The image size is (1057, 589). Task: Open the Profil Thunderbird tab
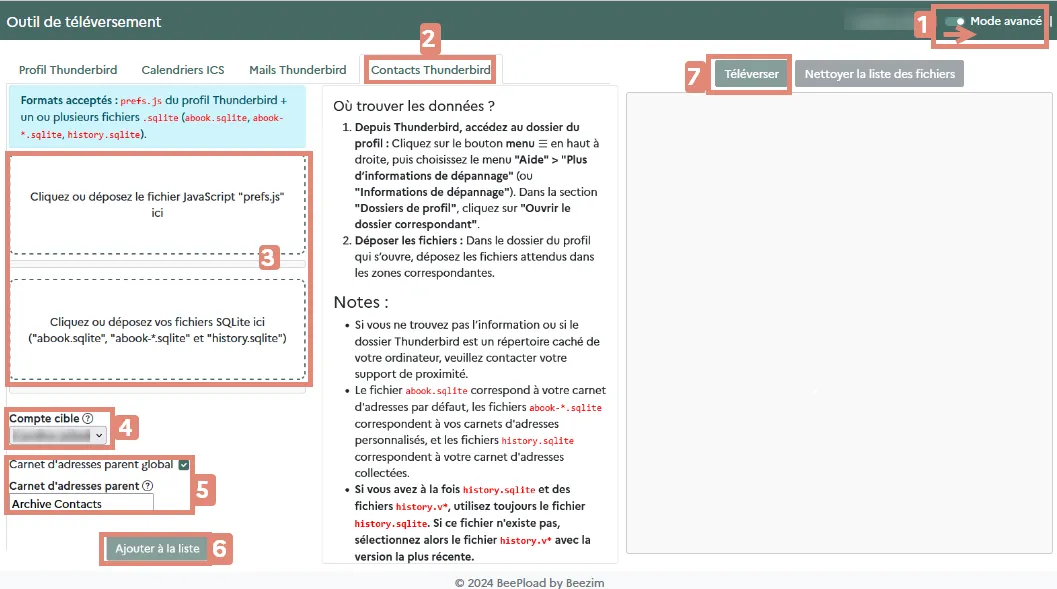tap(68, 70)
